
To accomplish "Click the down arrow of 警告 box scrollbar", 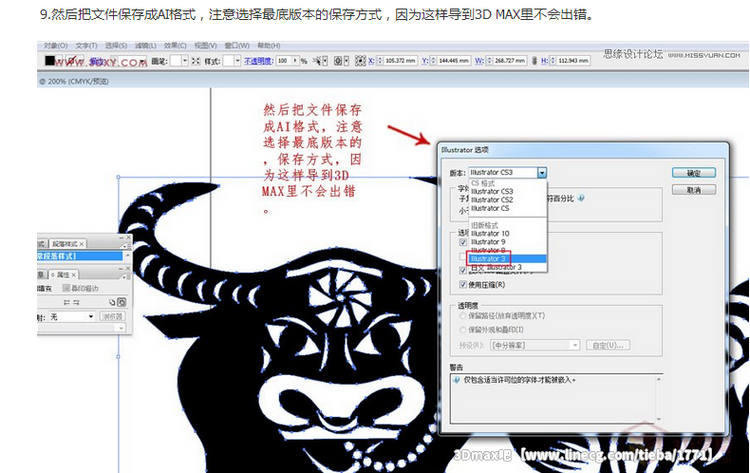I will click(659, 419).
